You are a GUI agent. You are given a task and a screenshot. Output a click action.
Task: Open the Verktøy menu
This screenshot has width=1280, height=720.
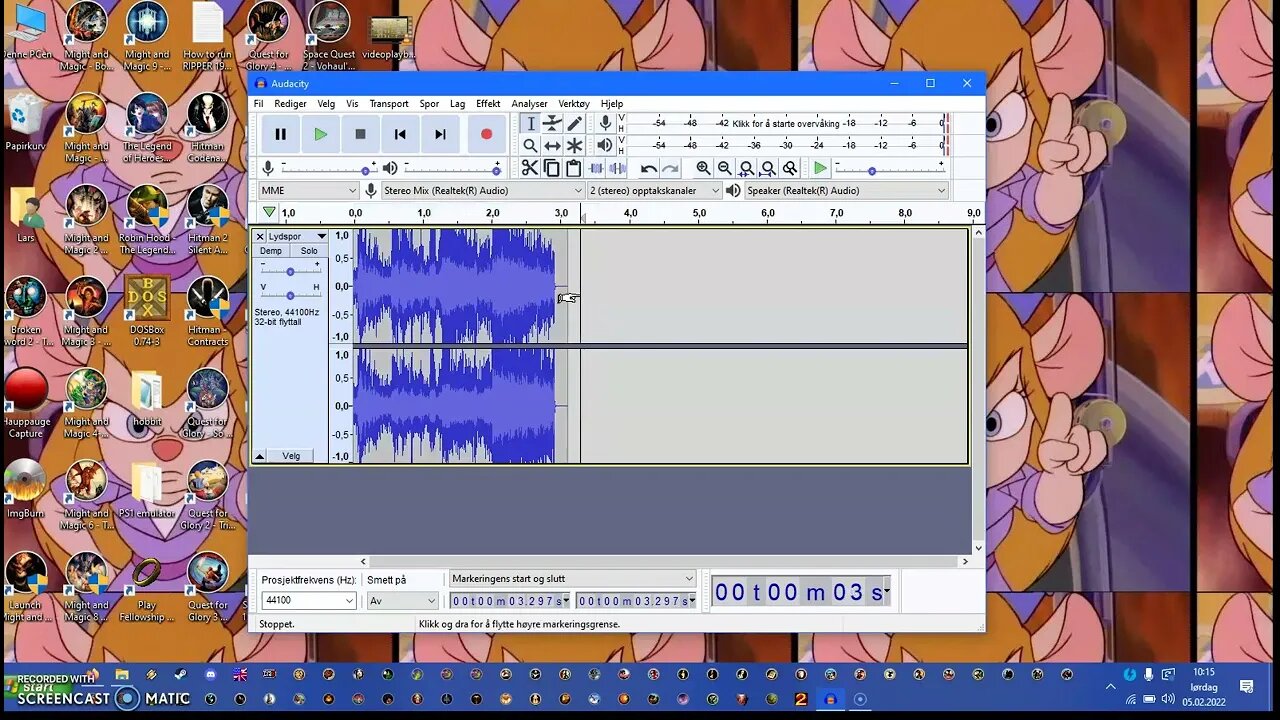[574, 103]
